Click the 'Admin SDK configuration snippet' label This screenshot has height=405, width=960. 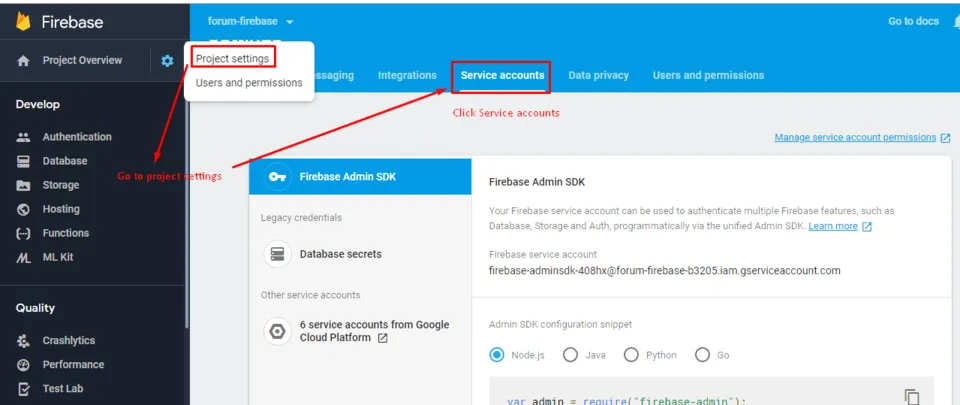(561, 324)
